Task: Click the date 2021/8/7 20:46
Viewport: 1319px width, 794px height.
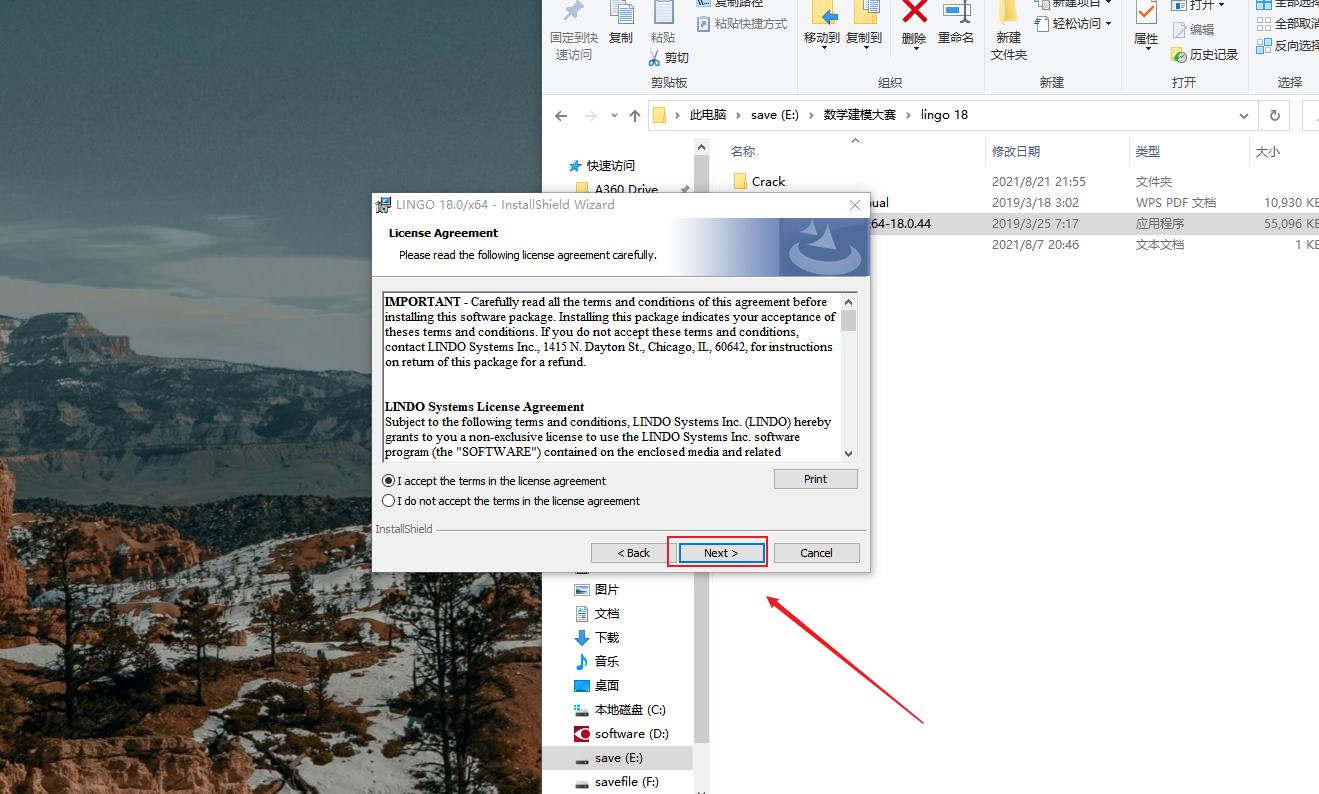Action: [1035, 245]
